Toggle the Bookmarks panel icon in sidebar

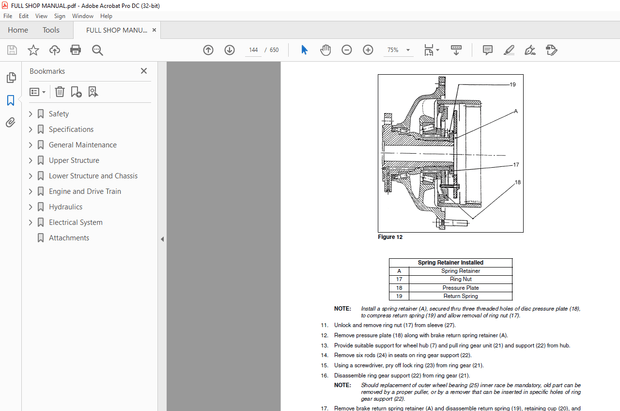click(11, 100)
